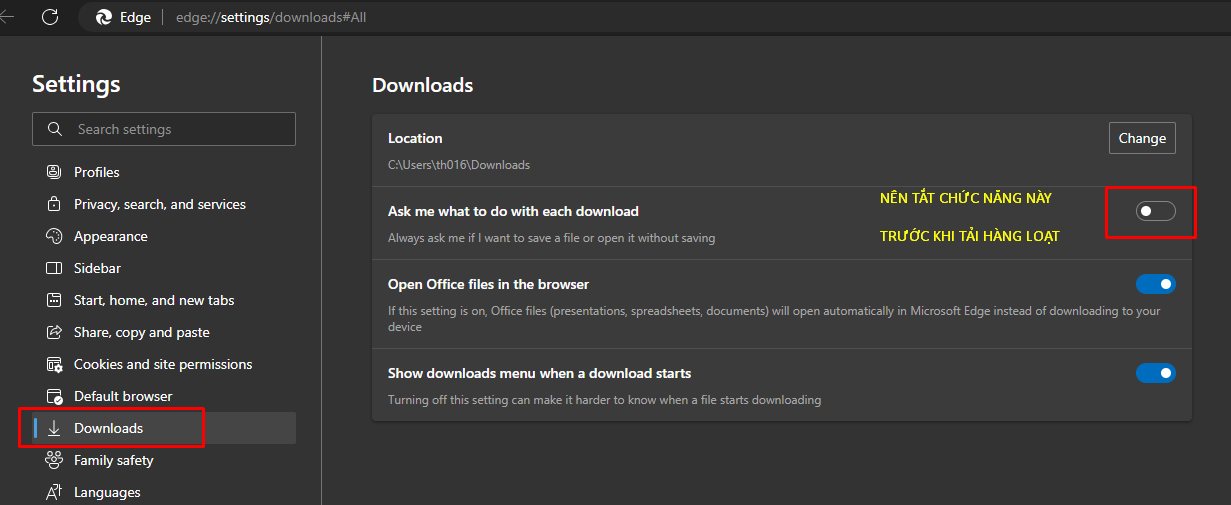This screenshot has height=505, width=1231.
Task: Click 'Turning off this setting' description text
Action: tap(604, 400)
